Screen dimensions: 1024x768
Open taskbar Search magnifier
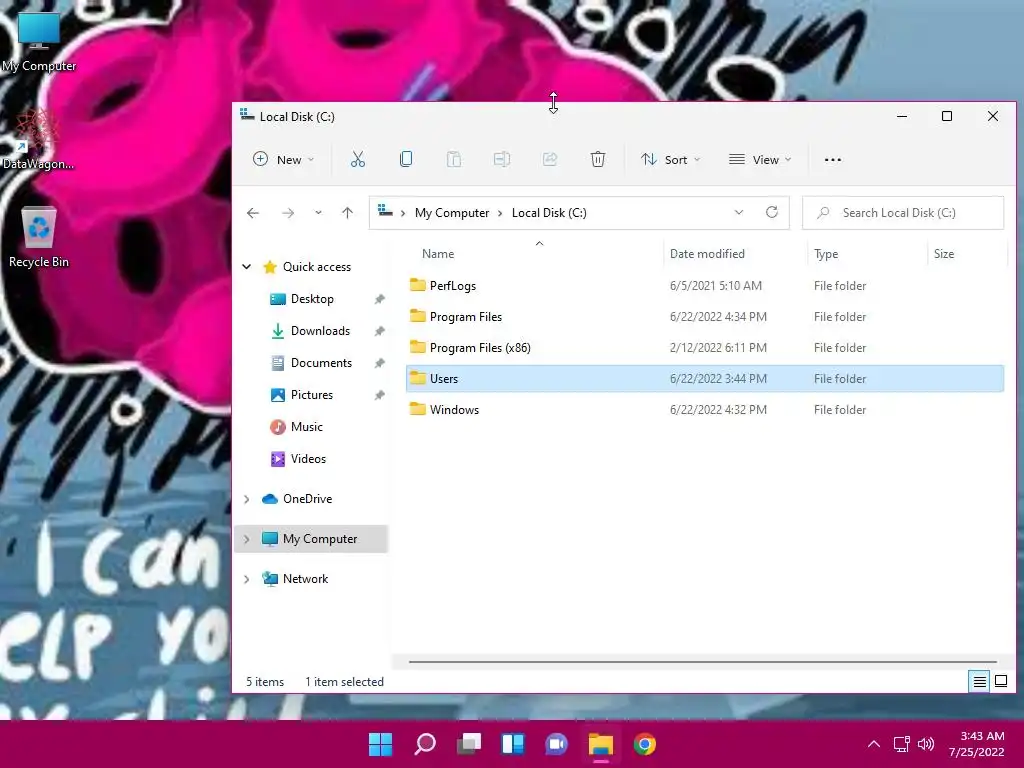(424, 744)
